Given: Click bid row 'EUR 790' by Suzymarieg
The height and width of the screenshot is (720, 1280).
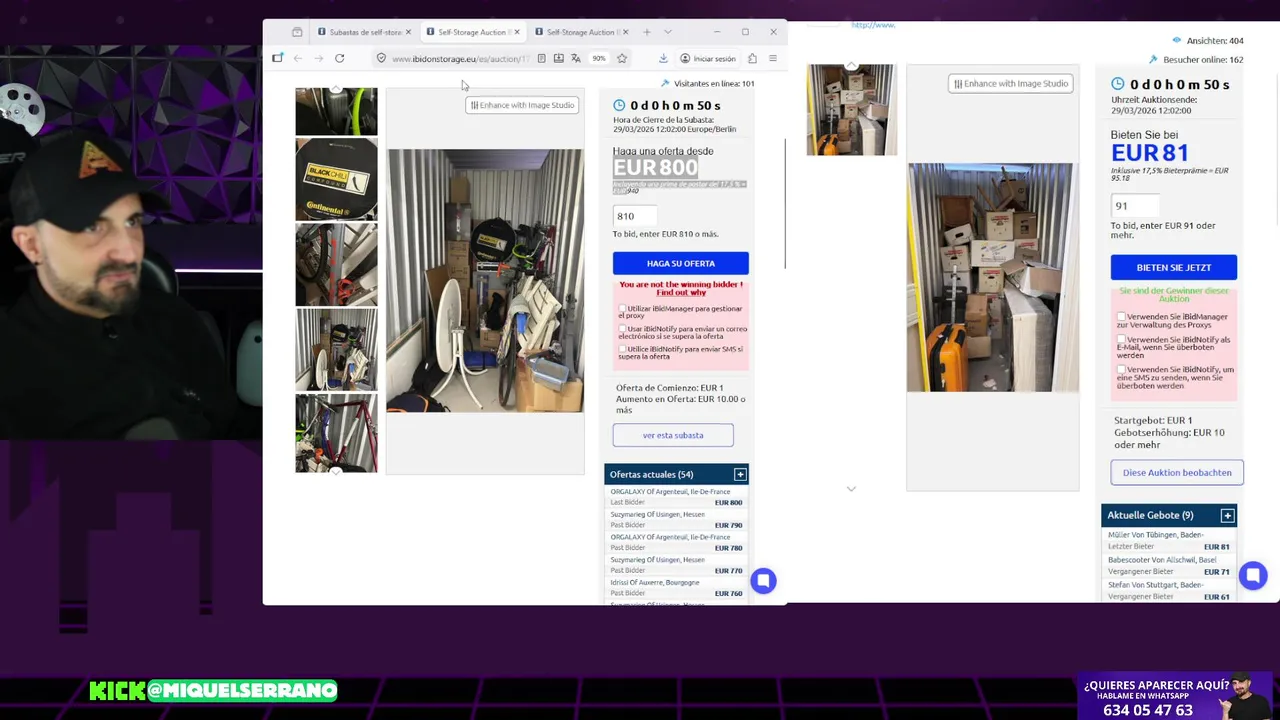Looking at the screenshot, I should point(676,520).
